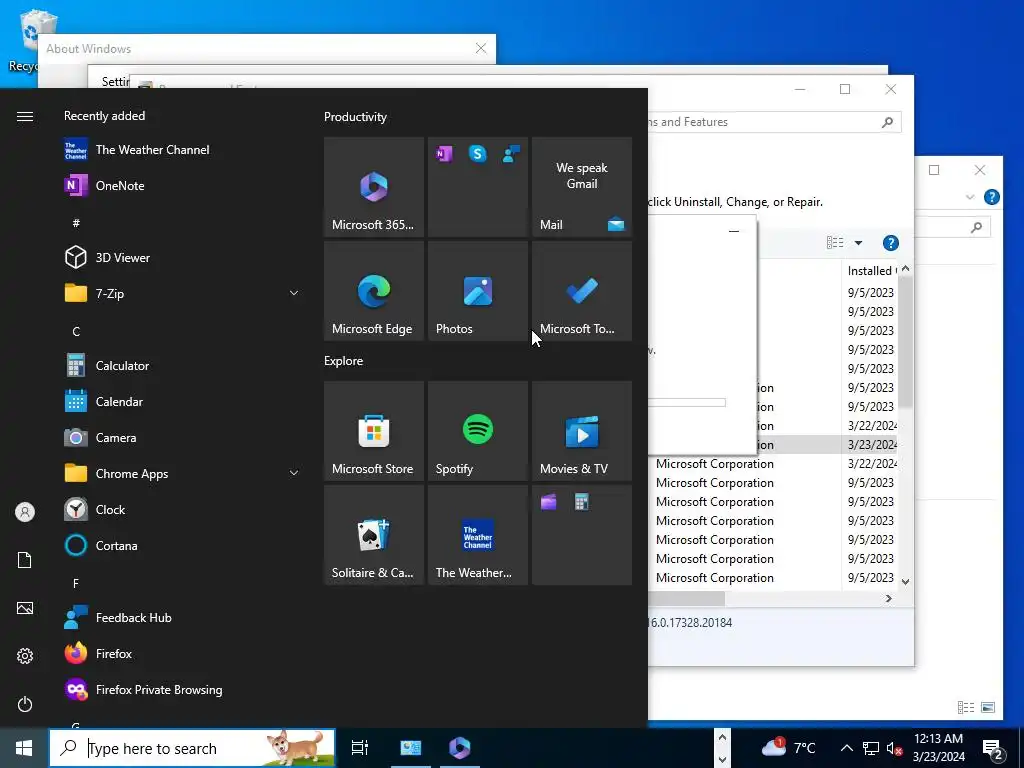Switch to Control Panel taskbar icon
1024x768 pixels.
coord(411,748)
